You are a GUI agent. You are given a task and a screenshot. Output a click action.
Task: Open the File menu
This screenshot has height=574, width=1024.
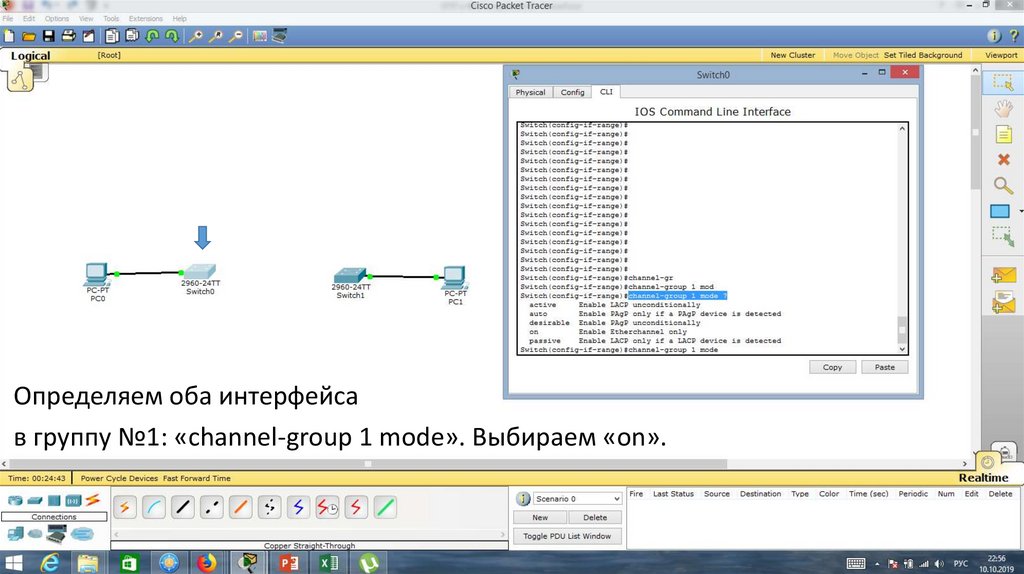point(8,18)
